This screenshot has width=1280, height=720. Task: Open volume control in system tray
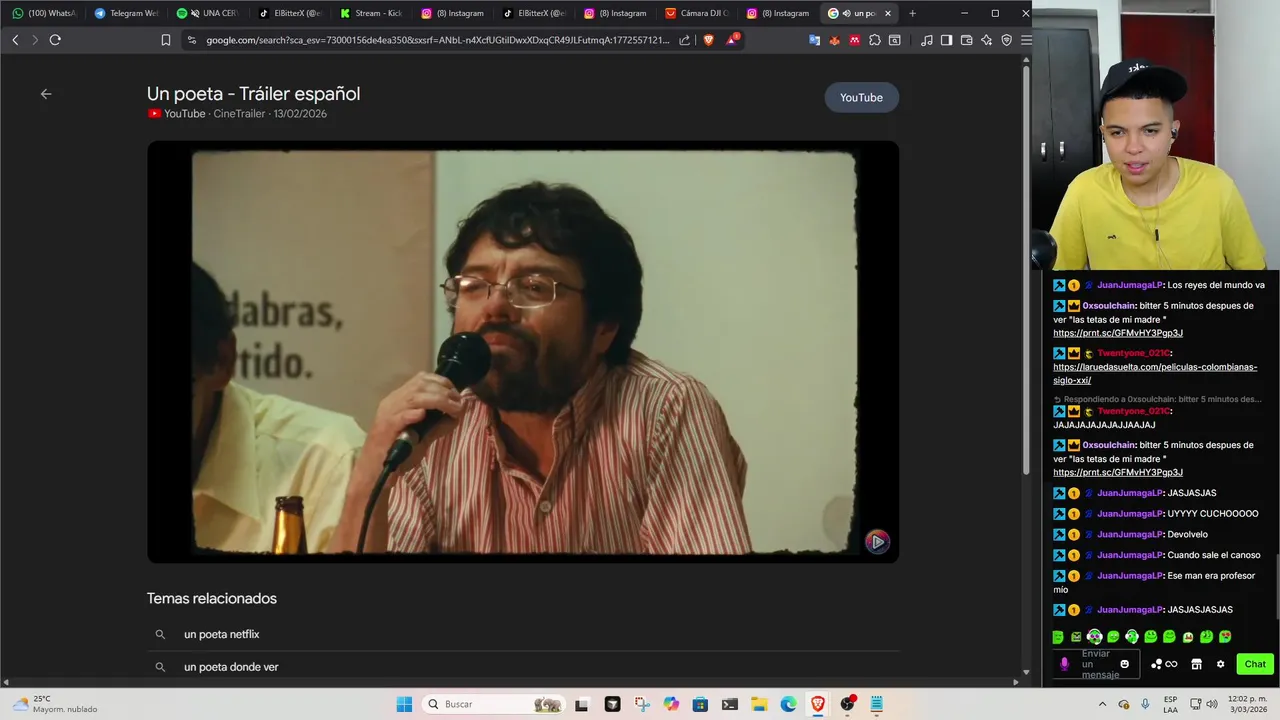pyautogui.click(x=1211, y=704)
